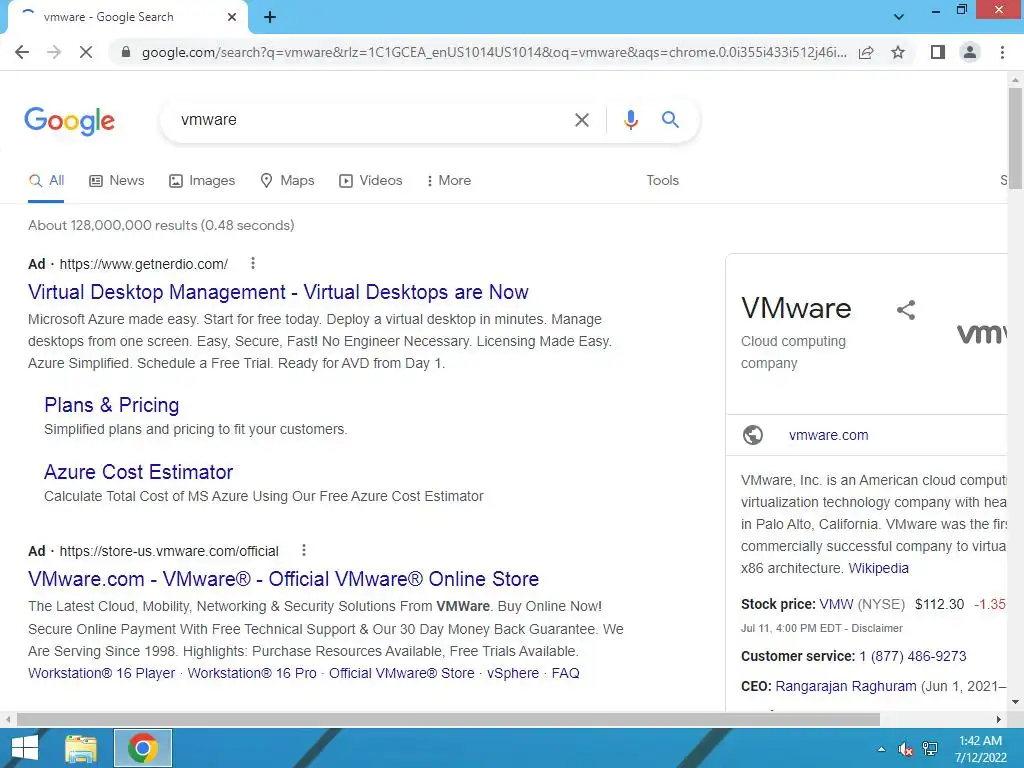Switch to the Images tab

(x=202, y=181)
